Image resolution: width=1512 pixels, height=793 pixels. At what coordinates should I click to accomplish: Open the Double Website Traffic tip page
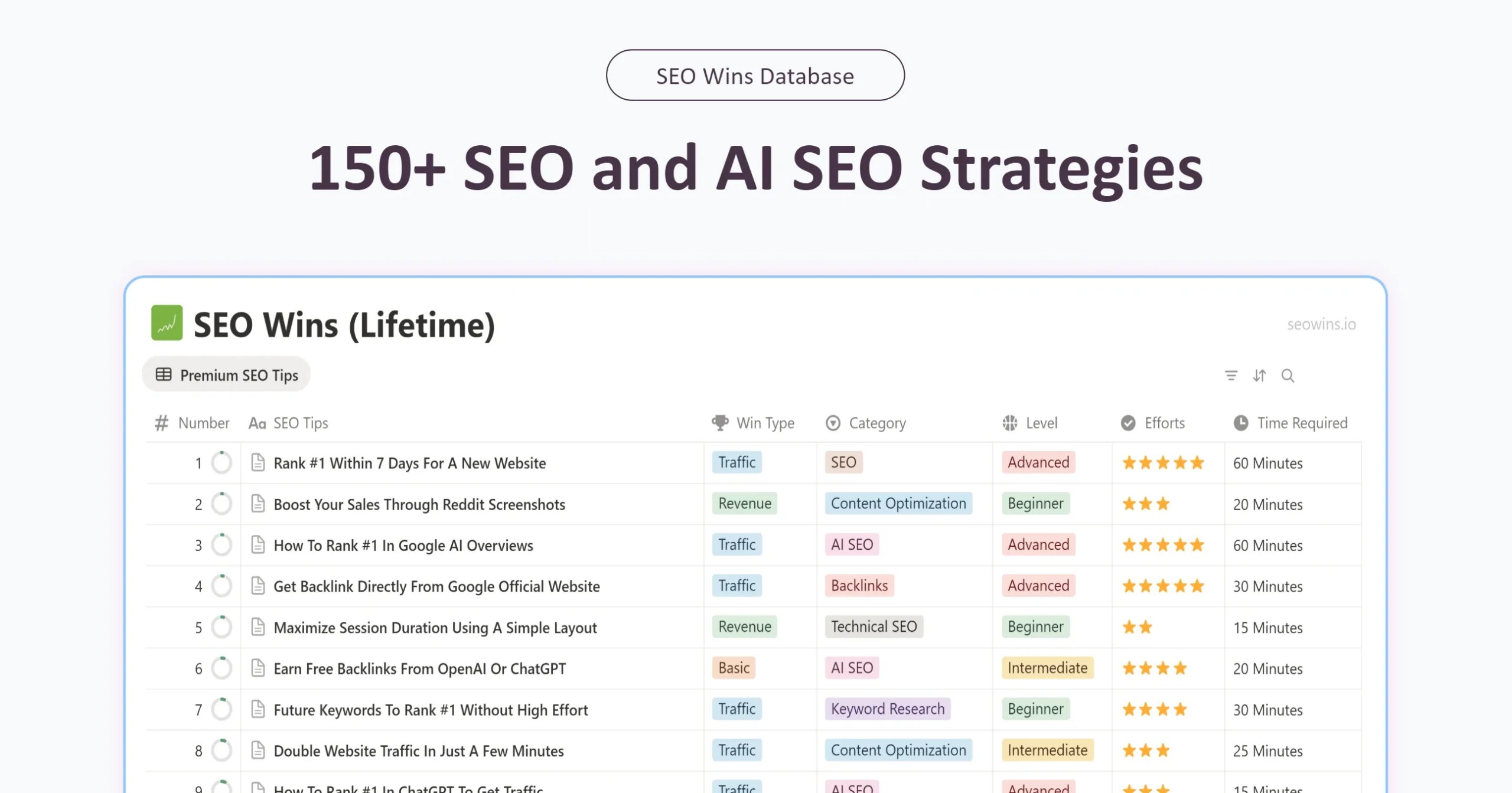[x=258, y=750]
